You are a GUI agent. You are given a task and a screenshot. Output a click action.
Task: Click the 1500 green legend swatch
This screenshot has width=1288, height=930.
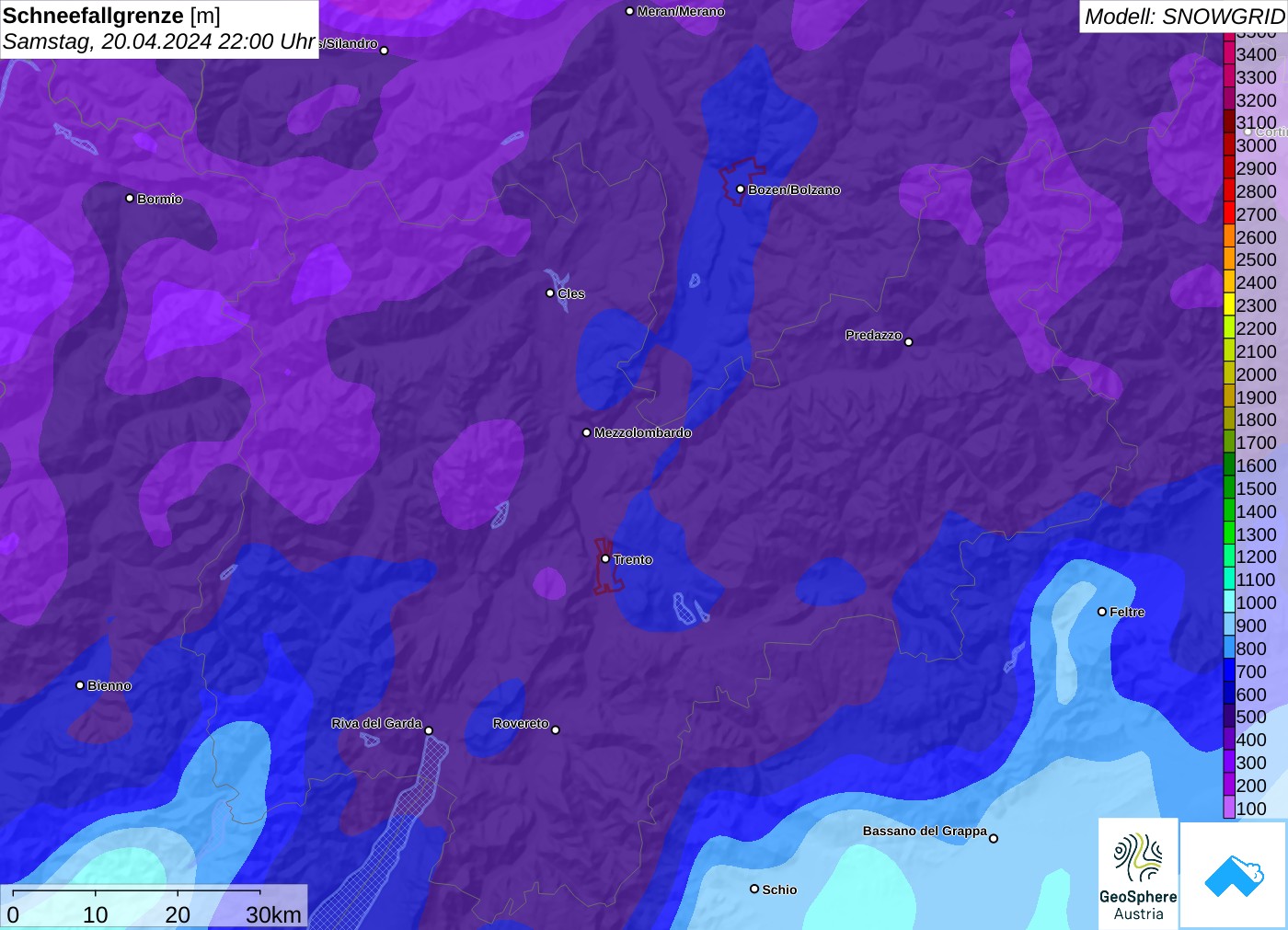[1229, 488]
